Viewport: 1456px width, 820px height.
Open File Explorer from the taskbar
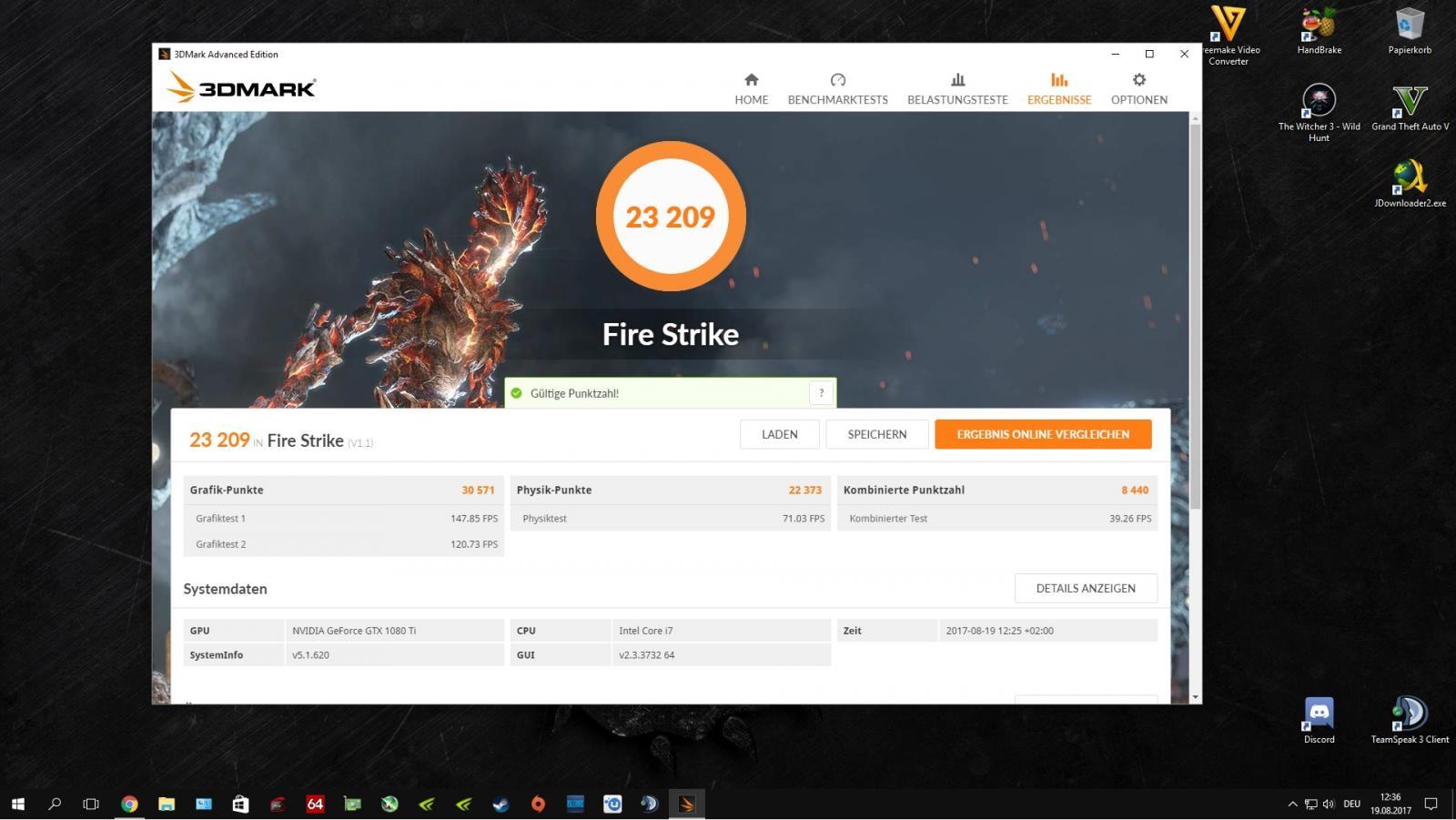(x=167, y=804)
